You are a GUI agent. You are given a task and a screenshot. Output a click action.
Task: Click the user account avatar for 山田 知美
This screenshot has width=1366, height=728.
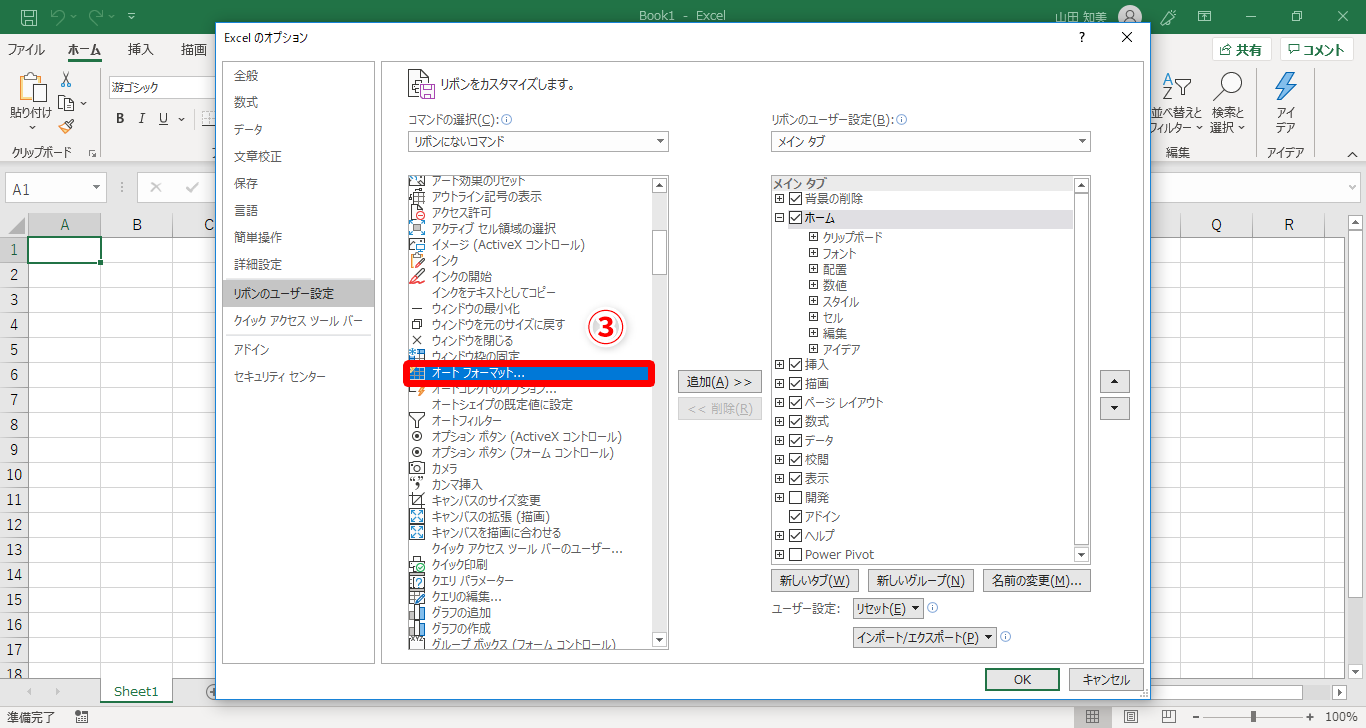coord(1129,16)
